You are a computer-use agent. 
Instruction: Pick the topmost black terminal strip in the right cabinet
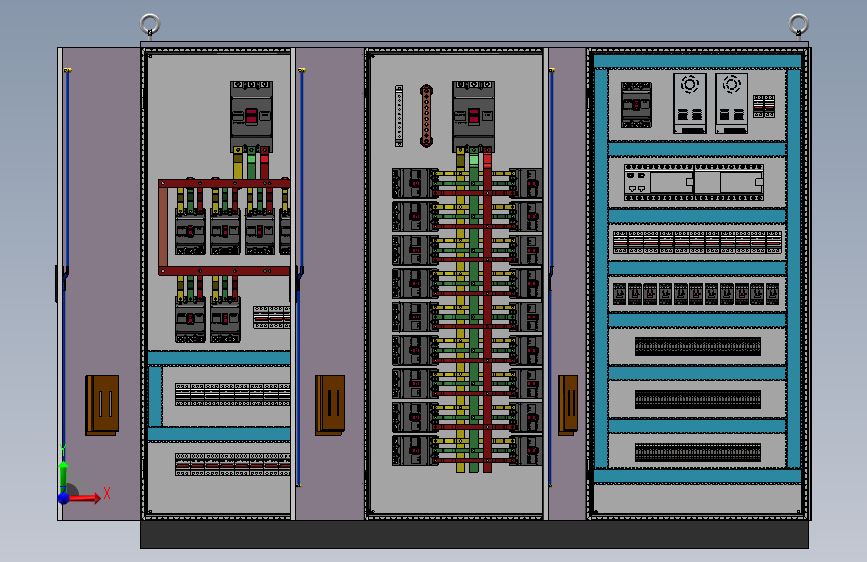[698, 346]
